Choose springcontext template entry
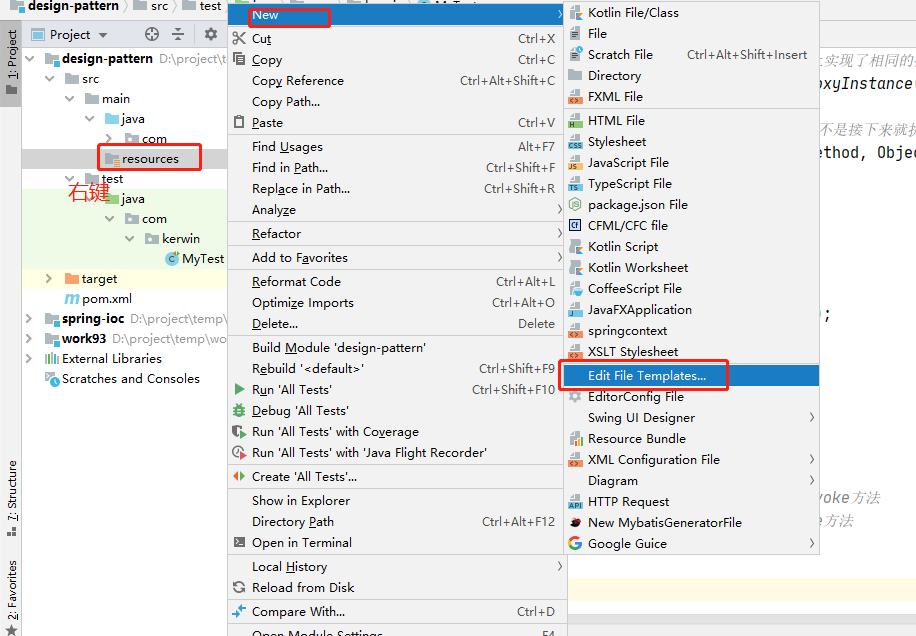Viewport: 916px width, 636px height. [x=692, y=331]
